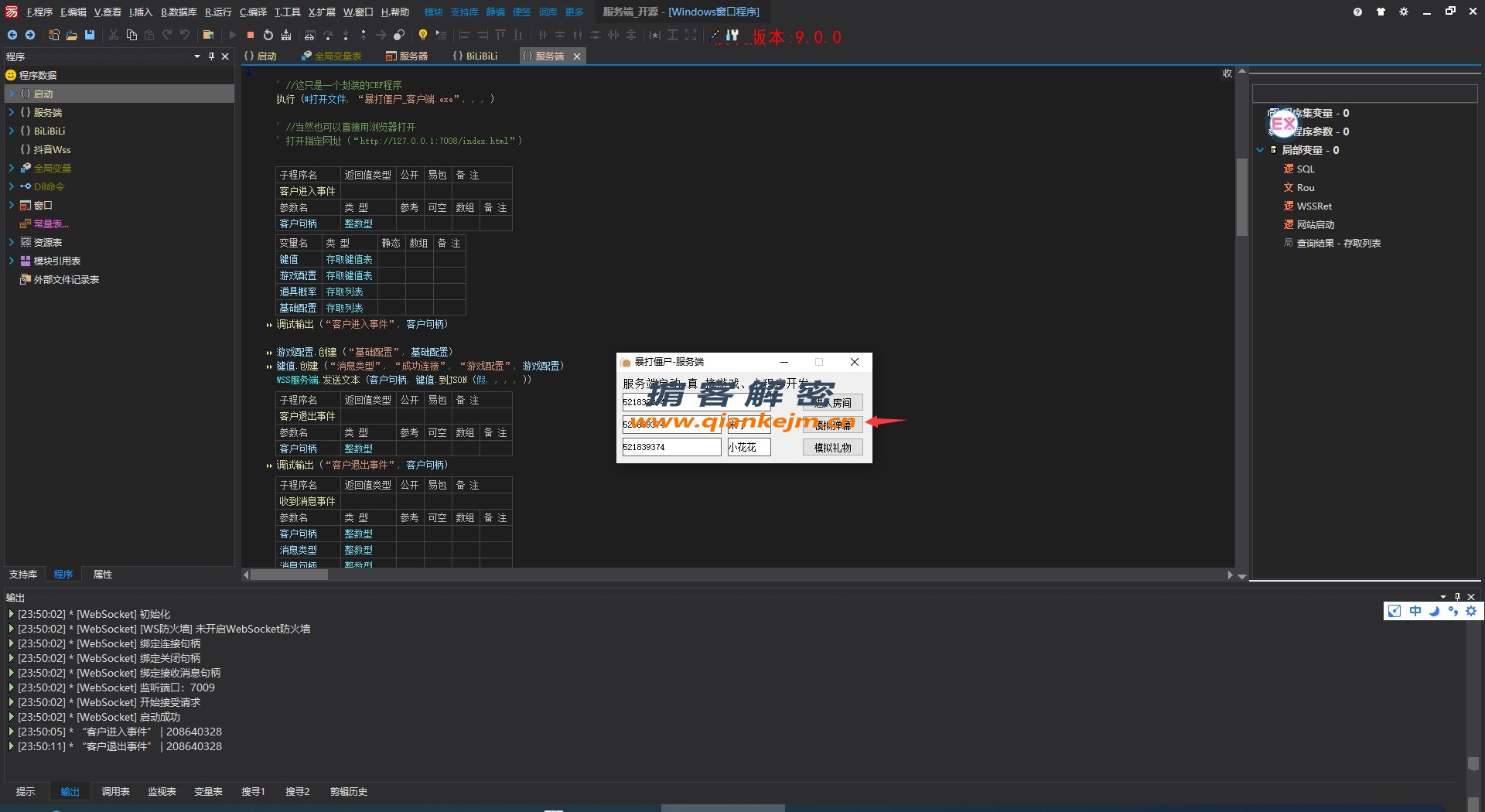
Task: Click the code editor horizontal scrollbar thumb
Action: tap(289, 575)
